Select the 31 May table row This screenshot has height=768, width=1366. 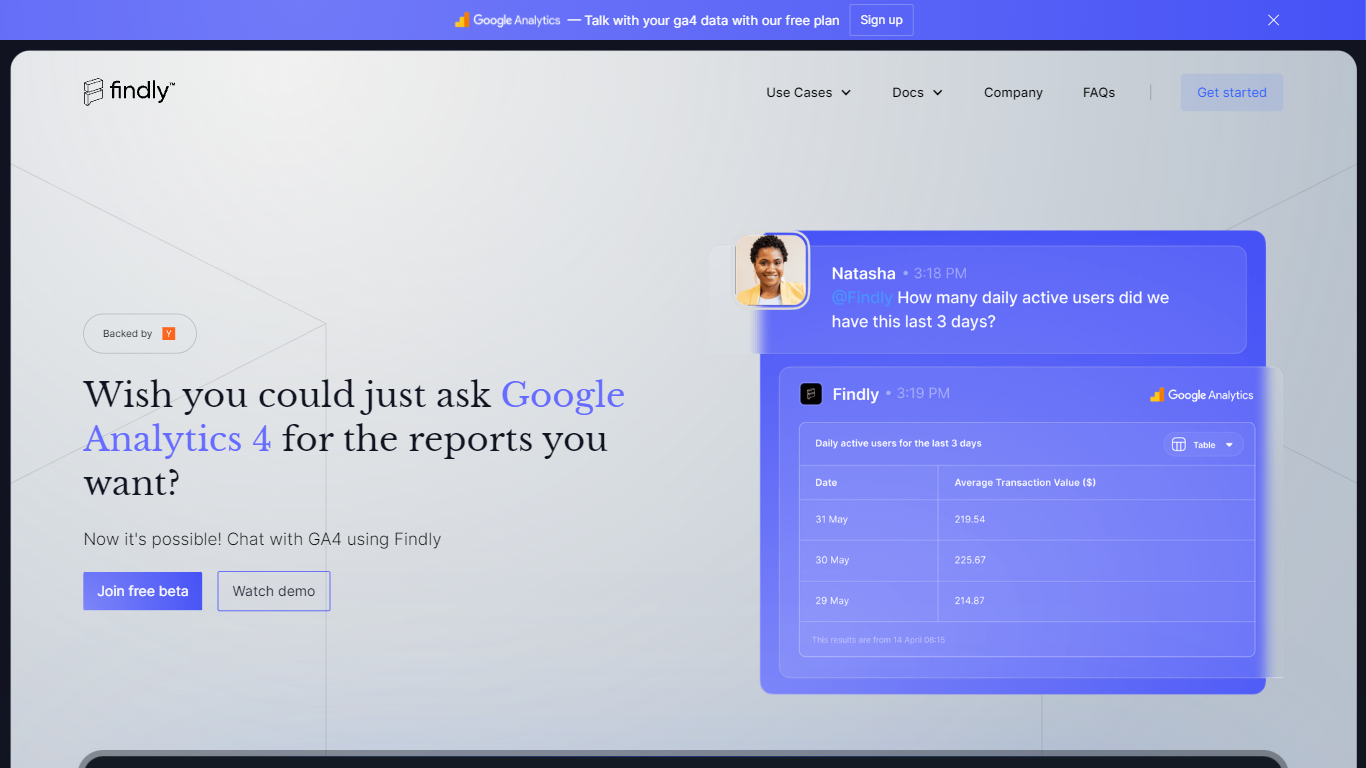click(x=1026, y=520)
